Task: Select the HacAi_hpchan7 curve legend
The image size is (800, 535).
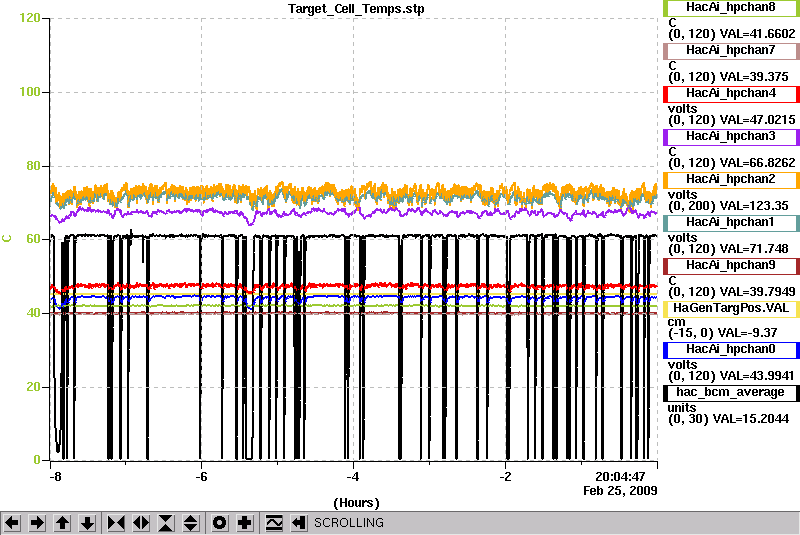Action: click(x=731, y=50)
